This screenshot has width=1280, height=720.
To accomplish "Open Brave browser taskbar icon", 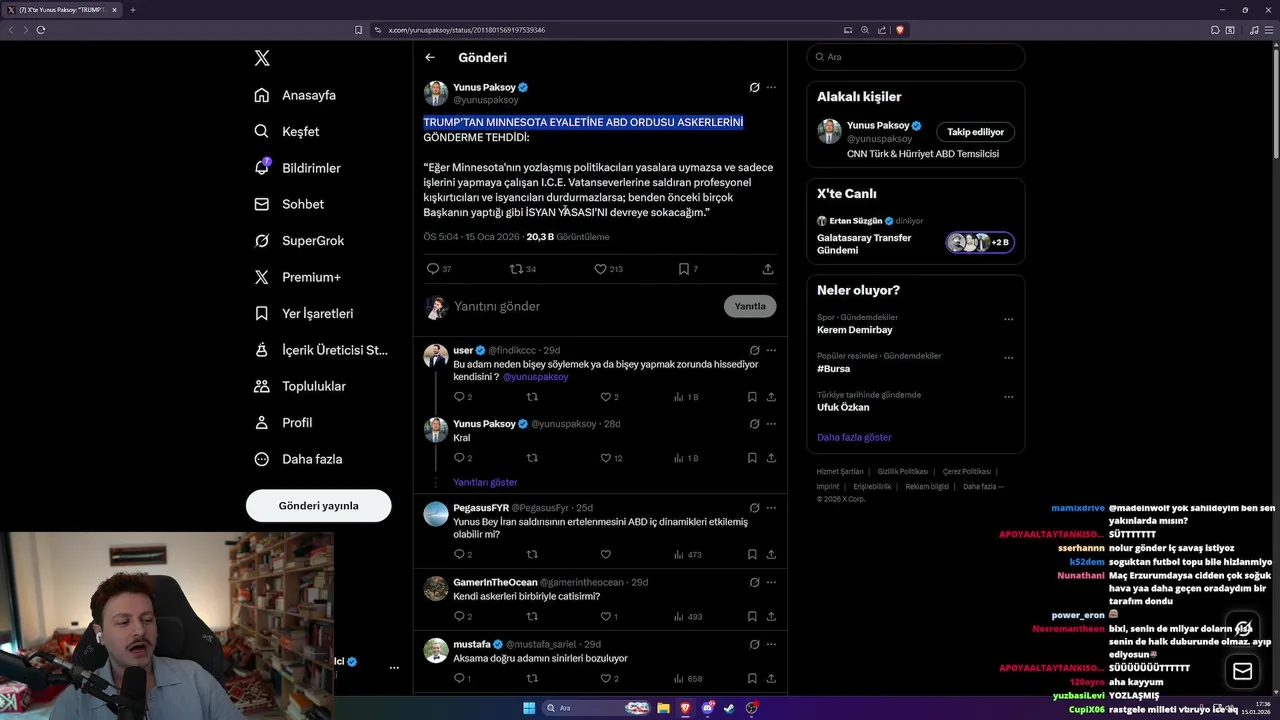I will 685,708.
